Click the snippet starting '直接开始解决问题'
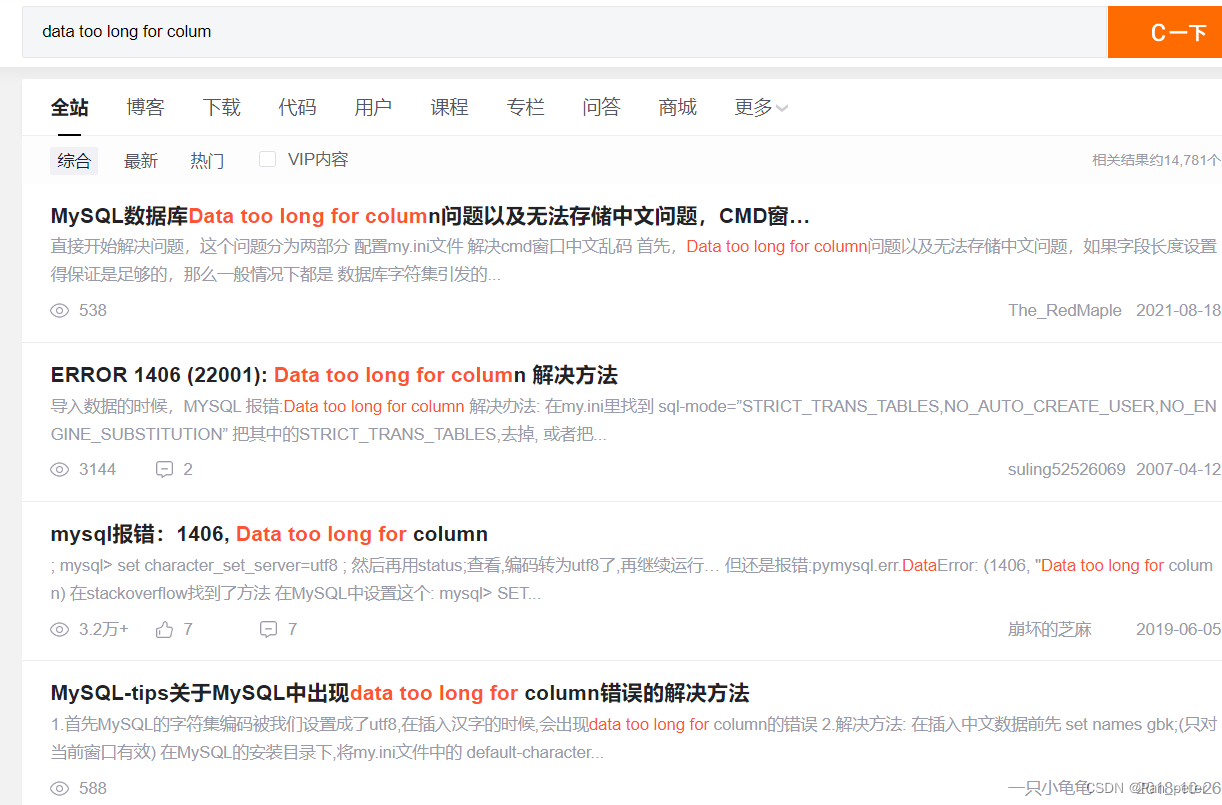 pyautogui.click(x=634, y=260)
